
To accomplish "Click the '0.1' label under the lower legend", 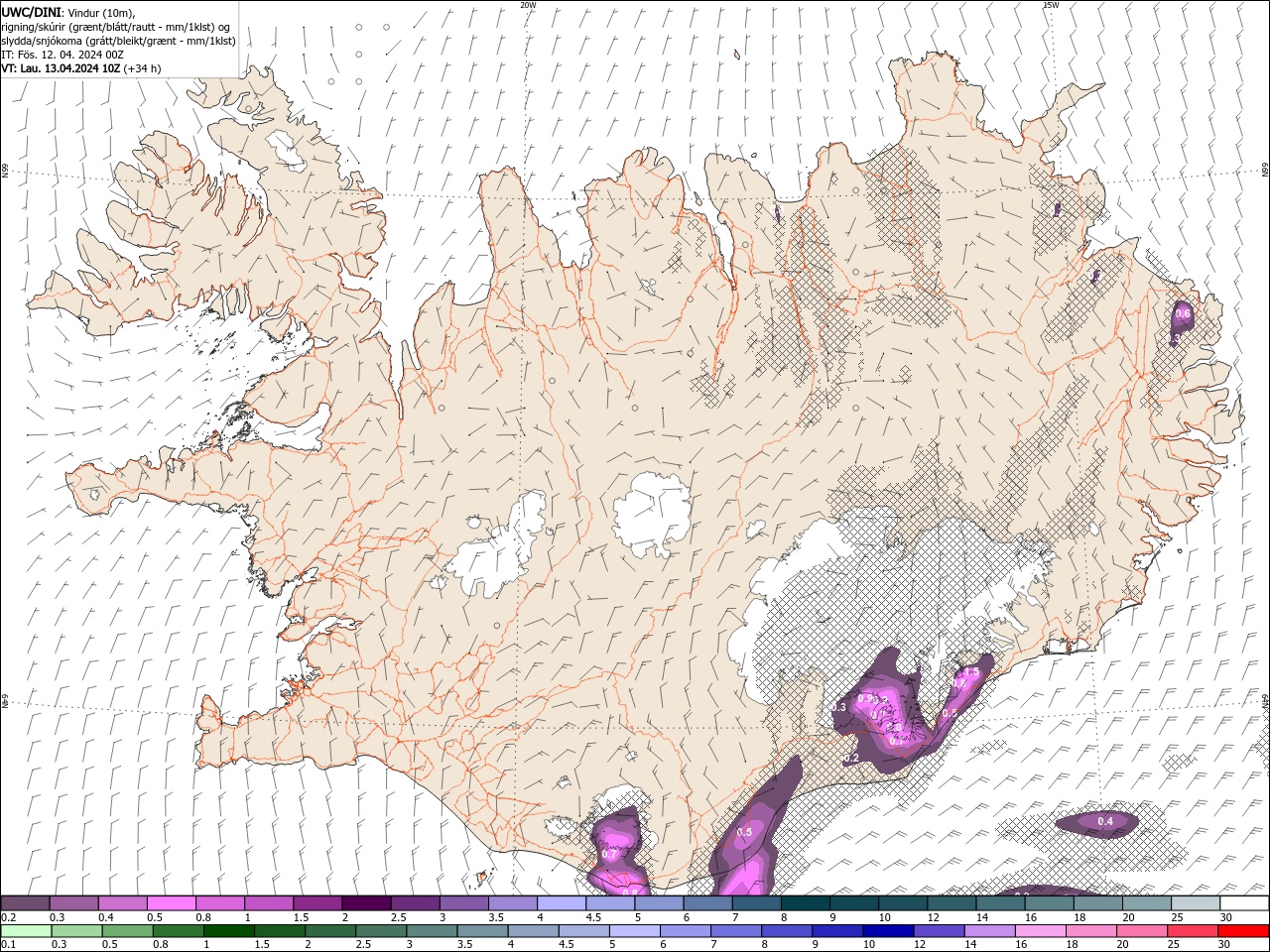I will click(x=9, y=945).
